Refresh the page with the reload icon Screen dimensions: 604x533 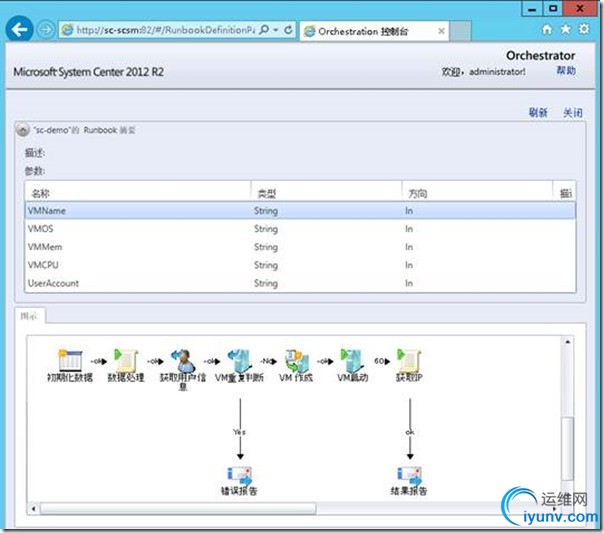tap(288, 30)
